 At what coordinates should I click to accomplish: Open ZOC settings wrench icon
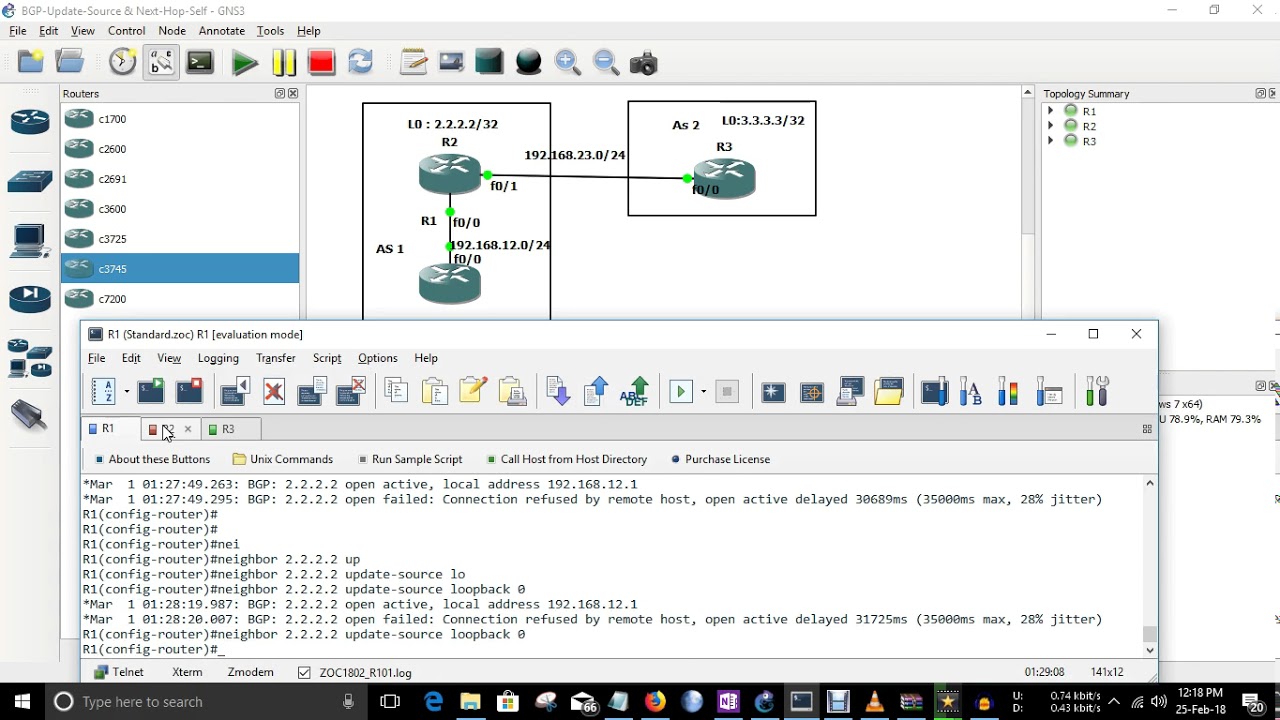[1097, 392]
